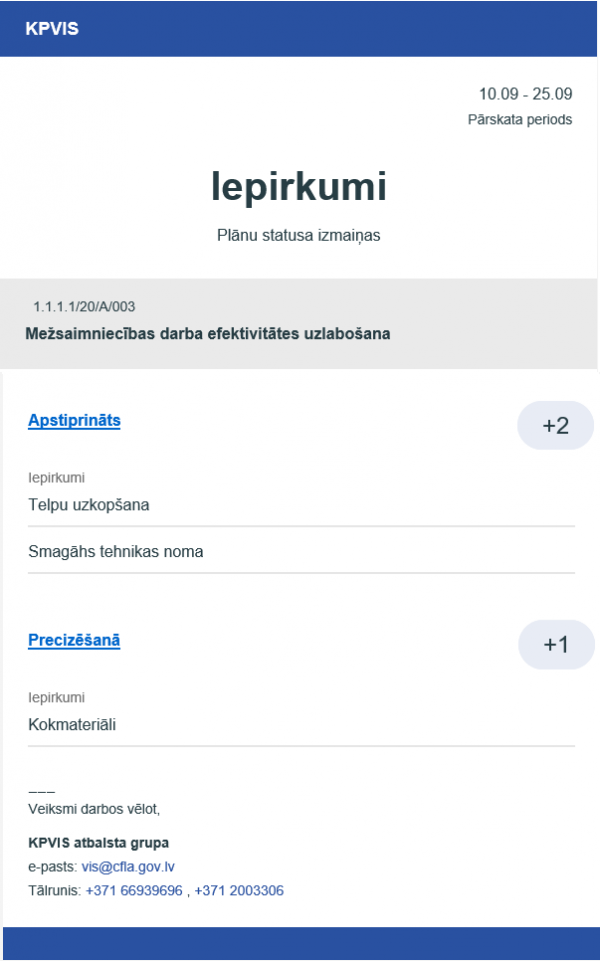Click project number 1.1.1.1/20/A/003
This screenshot has height=961, width=600.
tap(84, 306)
